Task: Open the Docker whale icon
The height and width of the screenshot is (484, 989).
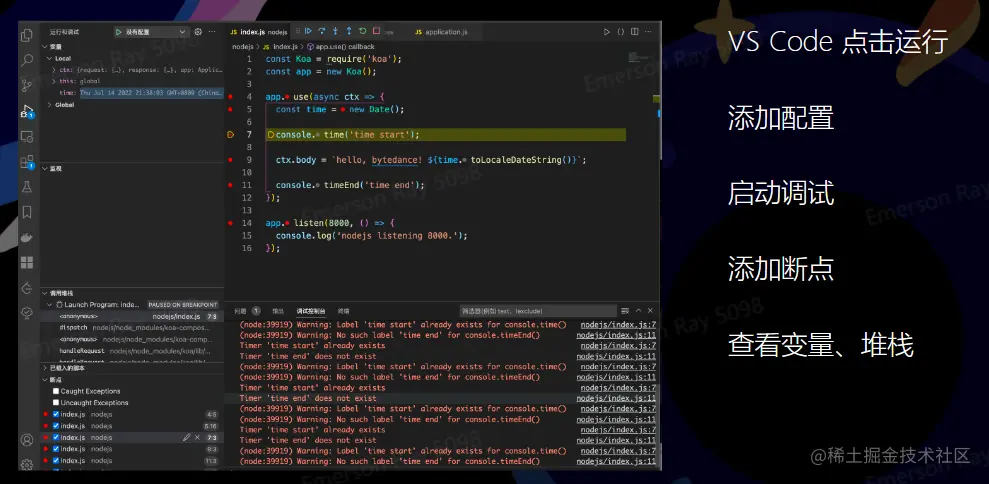Action: click(26, 237)
